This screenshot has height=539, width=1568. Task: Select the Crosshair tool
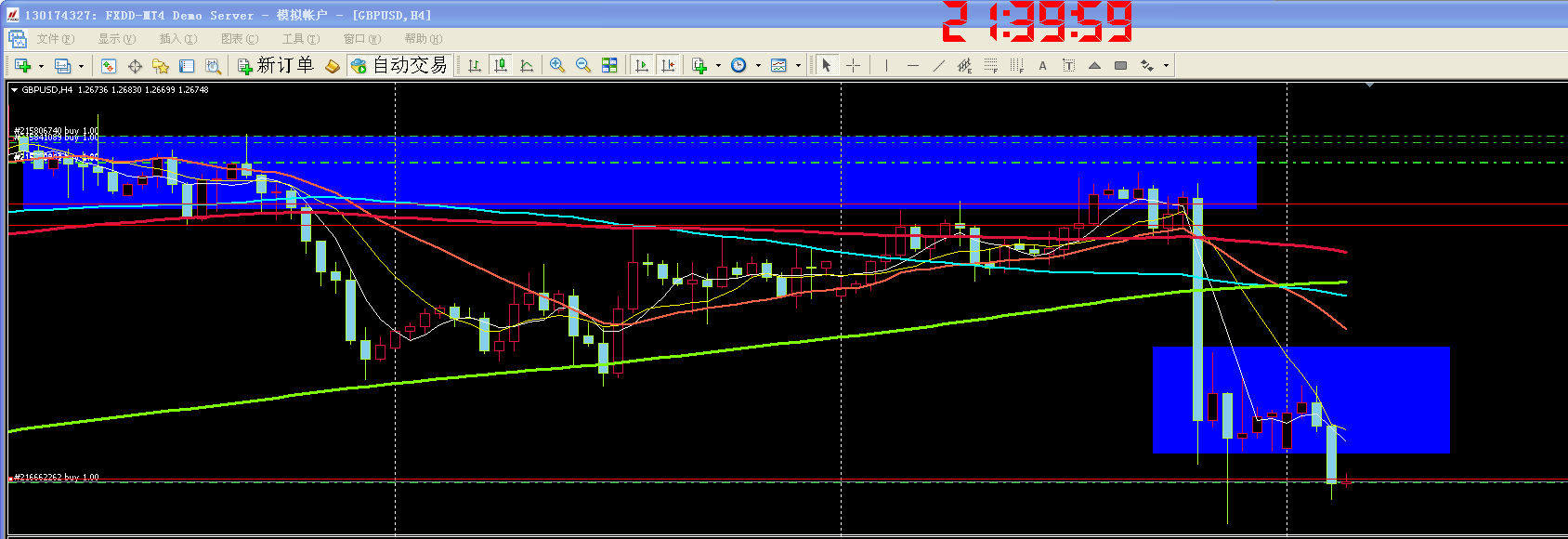tap(853, 65)
